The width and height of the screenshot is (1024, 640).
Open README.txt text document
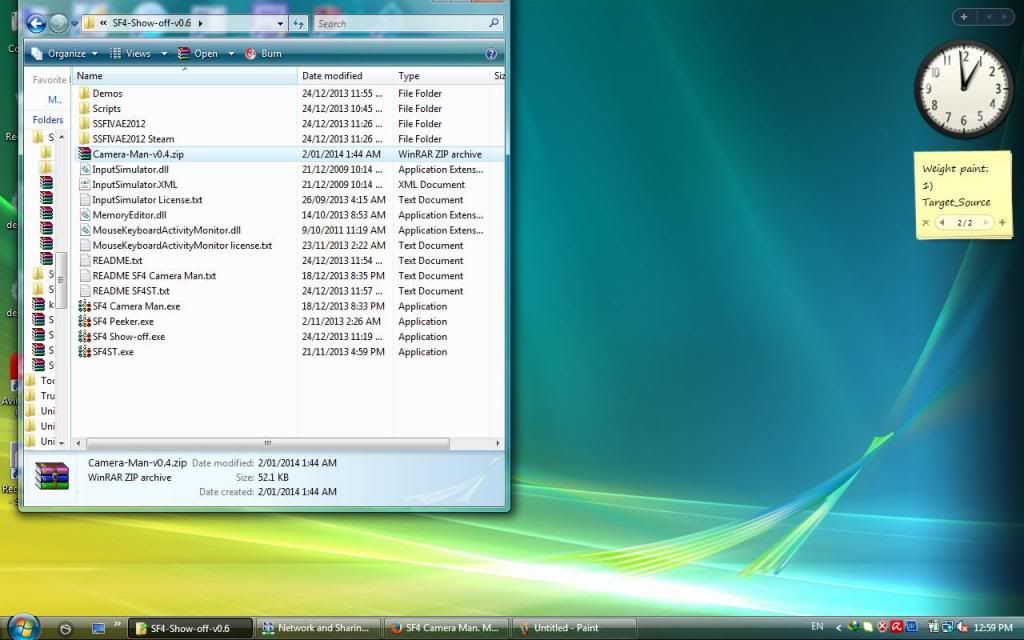coord(113,260)
